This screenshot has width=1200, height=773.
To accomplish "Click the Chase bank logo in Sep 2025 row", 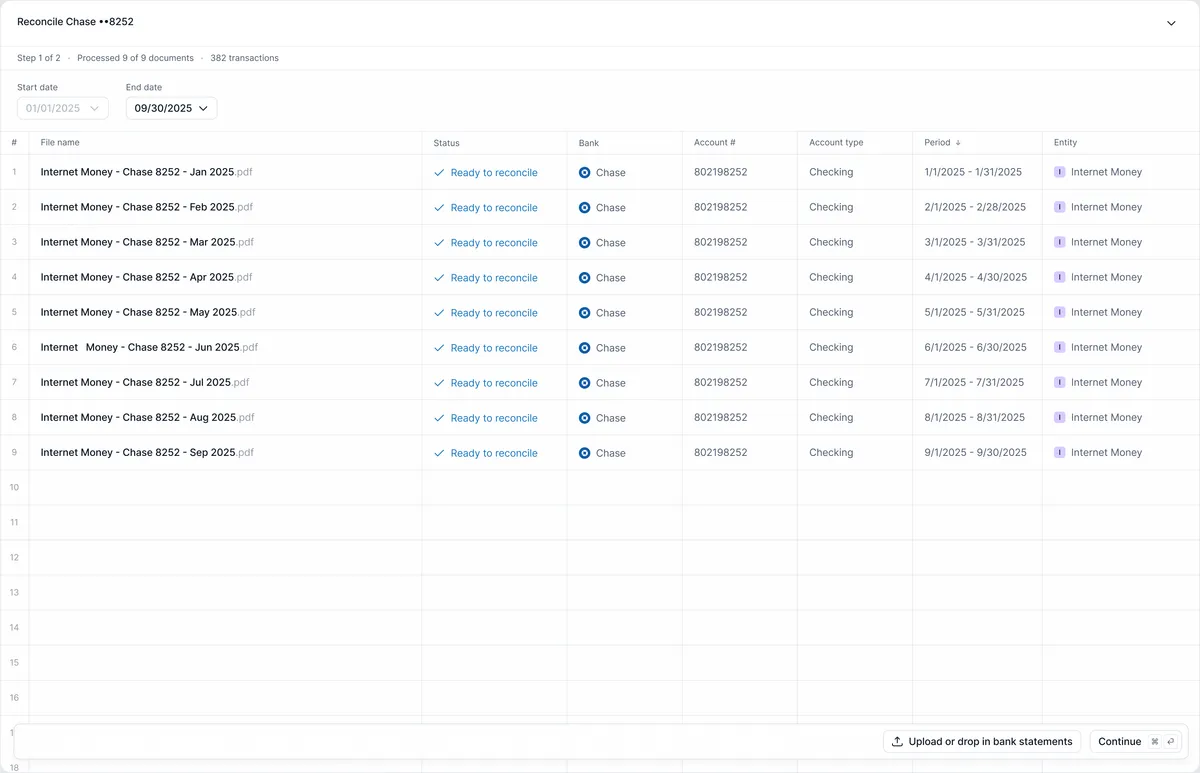I will tap(585, 452).
